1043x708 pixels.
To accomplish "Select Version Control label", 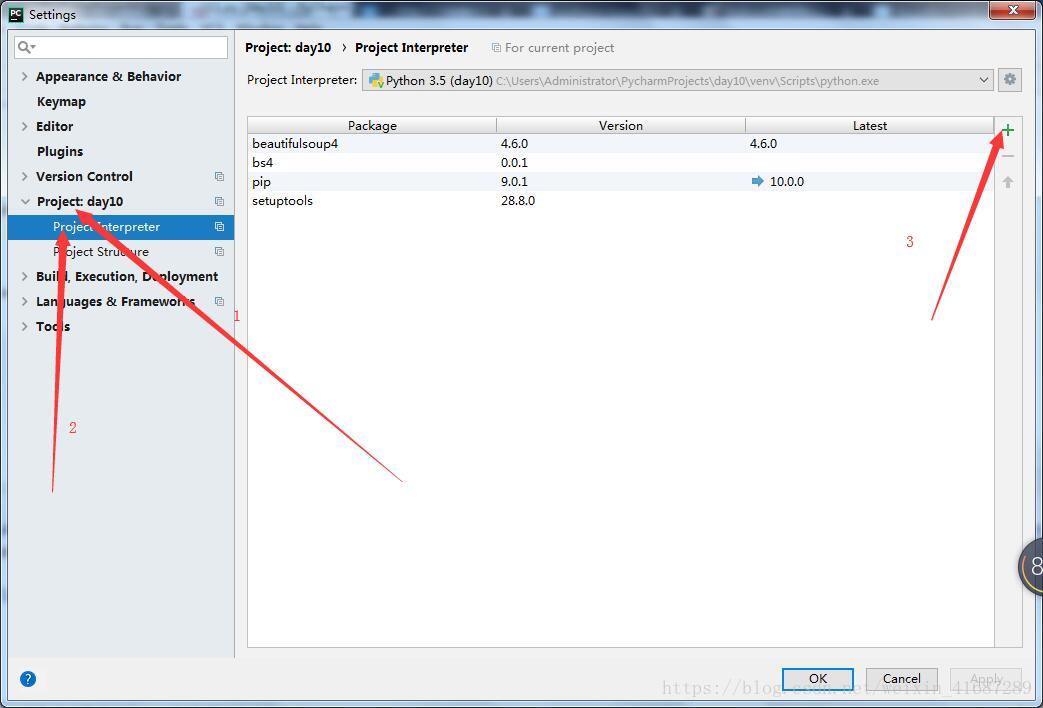I will 84,176.
